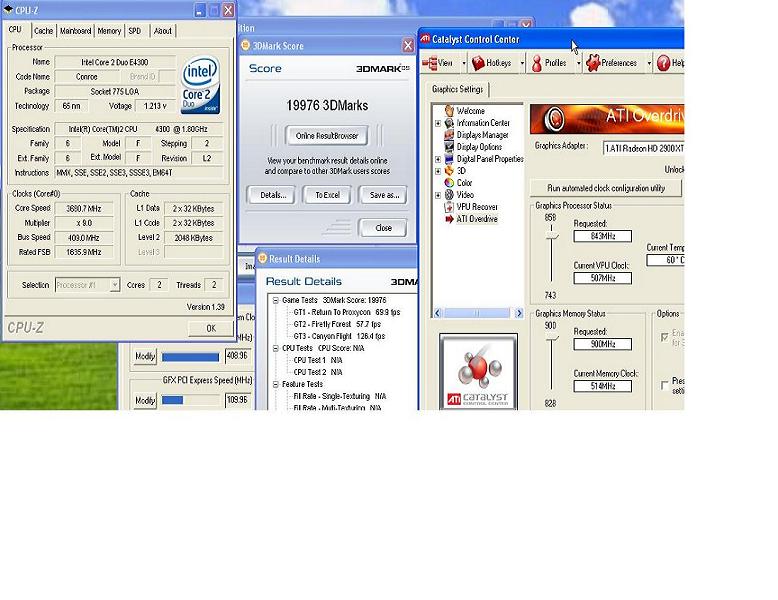
Task: Select the Video tree entry
Action: (465, 195)
